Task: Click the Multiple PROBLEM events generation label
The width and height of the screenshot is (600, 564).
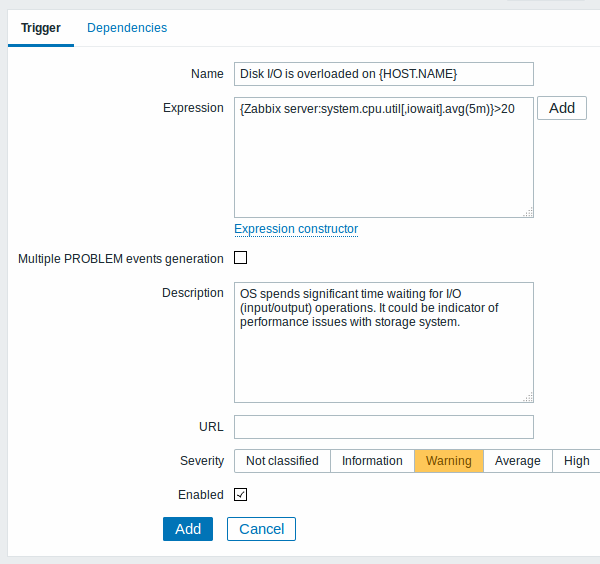Action: pos(121,259)
